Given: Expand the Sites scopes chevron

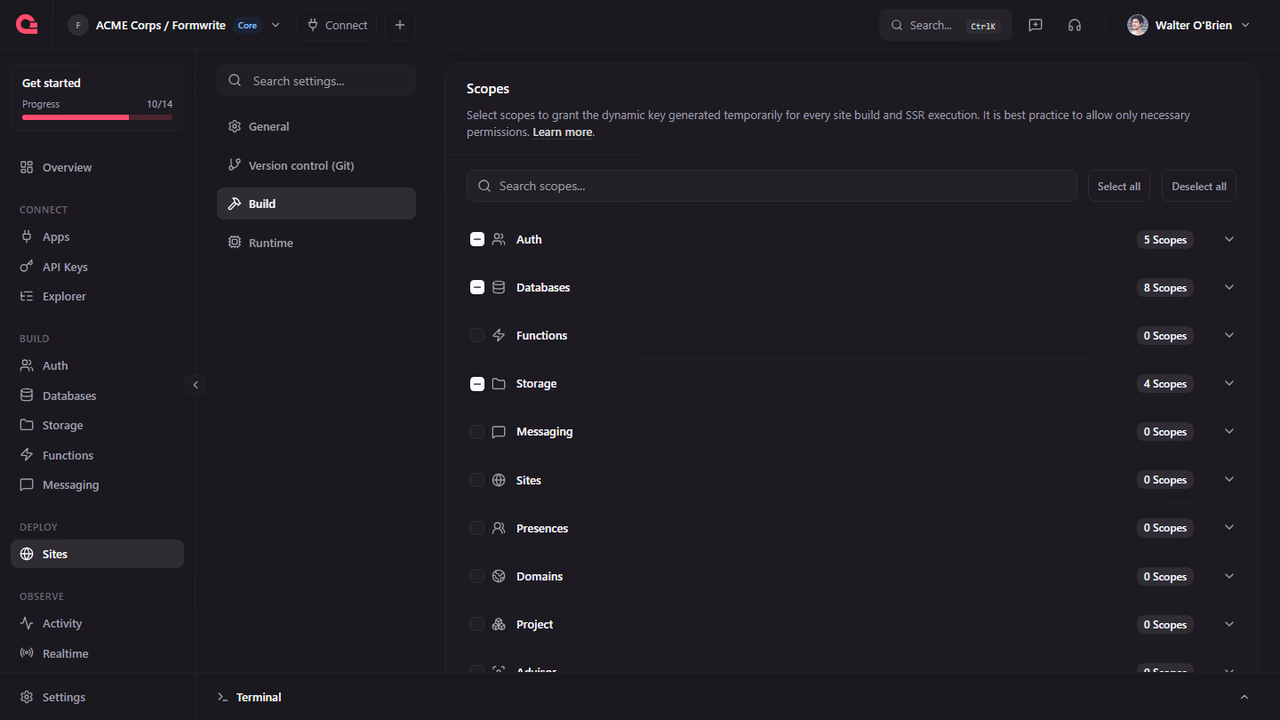Looking at the screenshot, I should [1230, 479].
